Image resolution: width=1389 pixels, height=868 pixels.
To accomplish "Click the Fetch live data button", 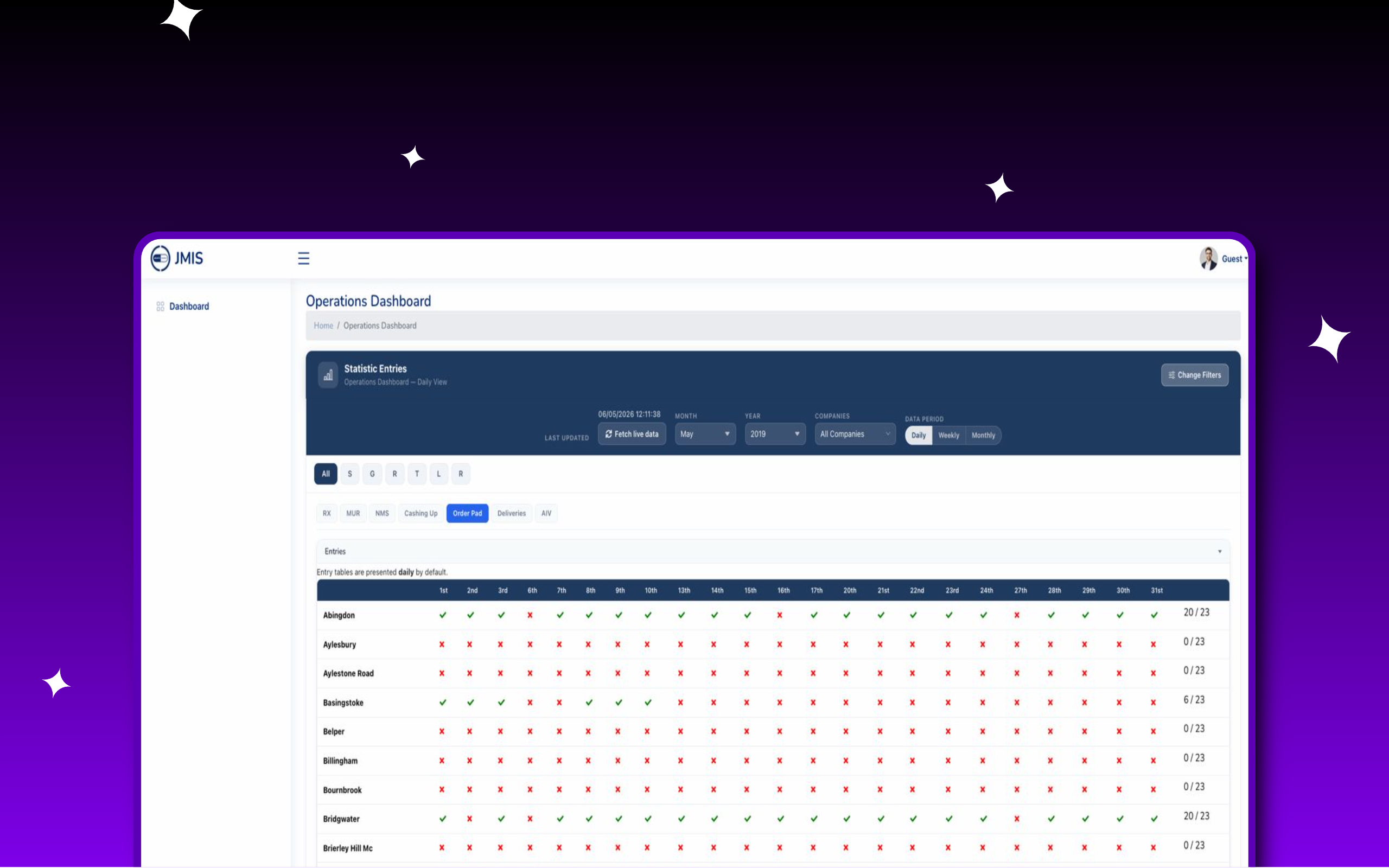I will 632,434.
